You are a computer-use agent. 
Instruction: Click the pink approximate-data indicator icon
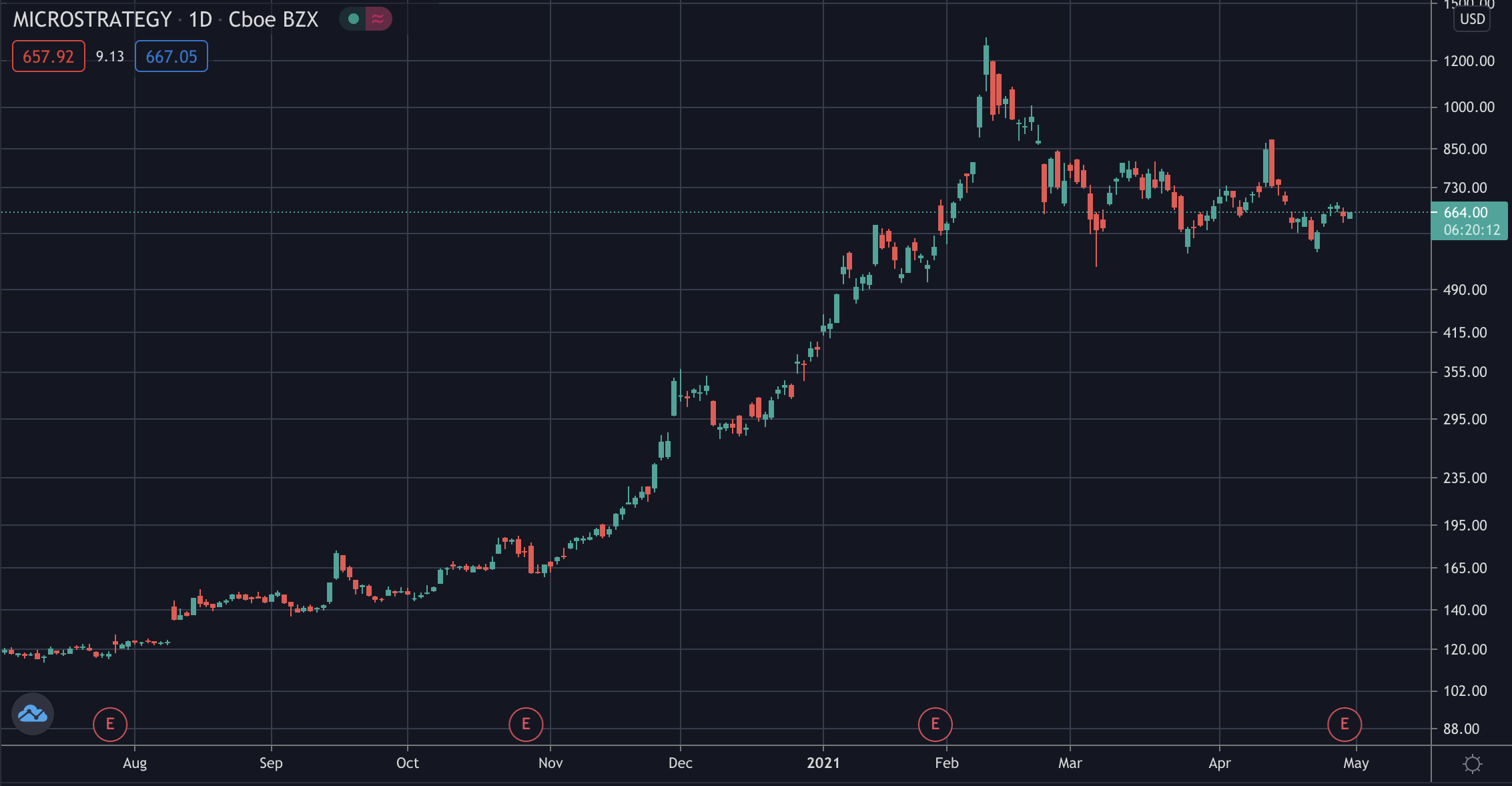click(378, 19)
